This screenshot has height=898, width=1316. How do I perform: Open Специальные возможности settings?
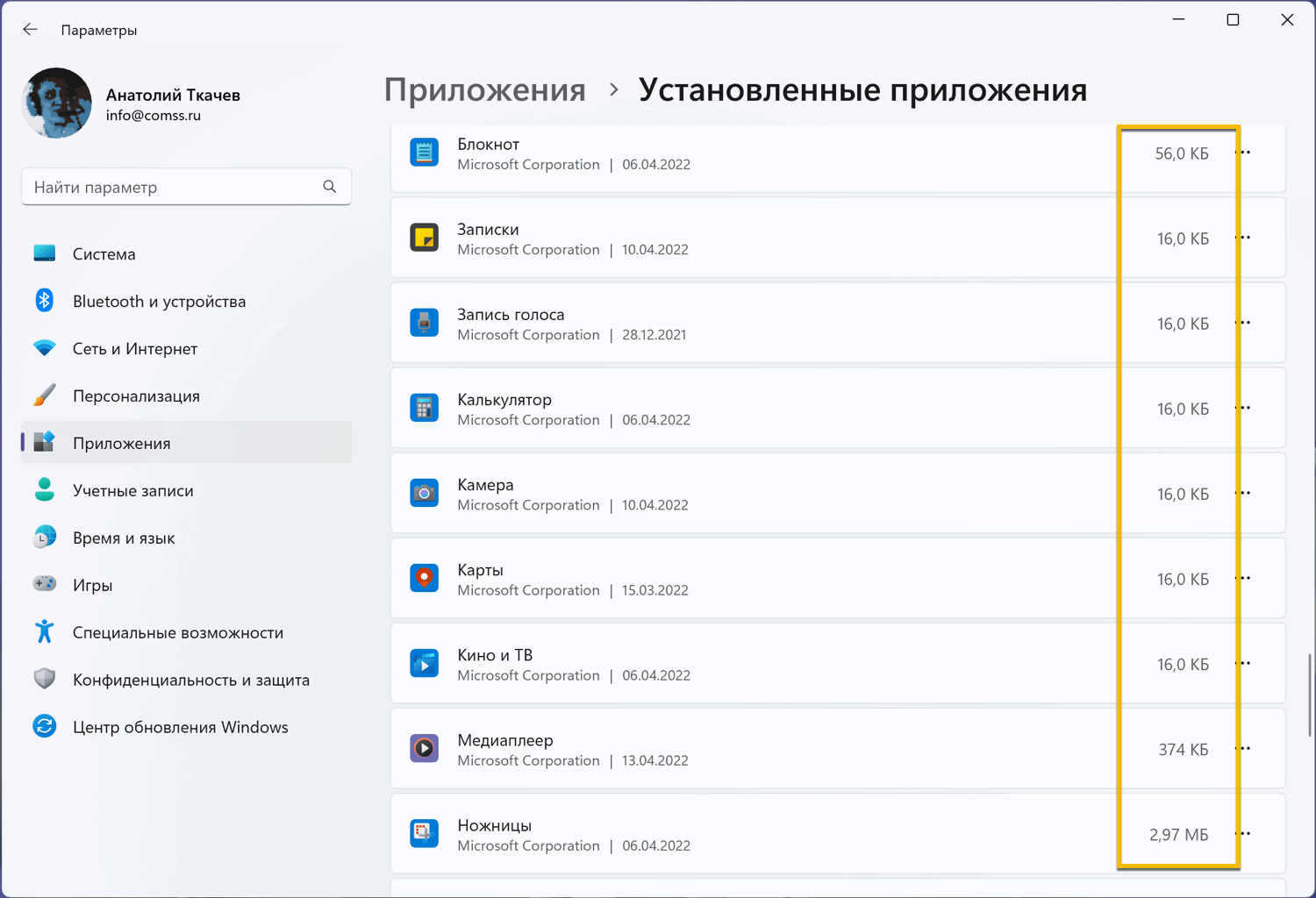186,632
